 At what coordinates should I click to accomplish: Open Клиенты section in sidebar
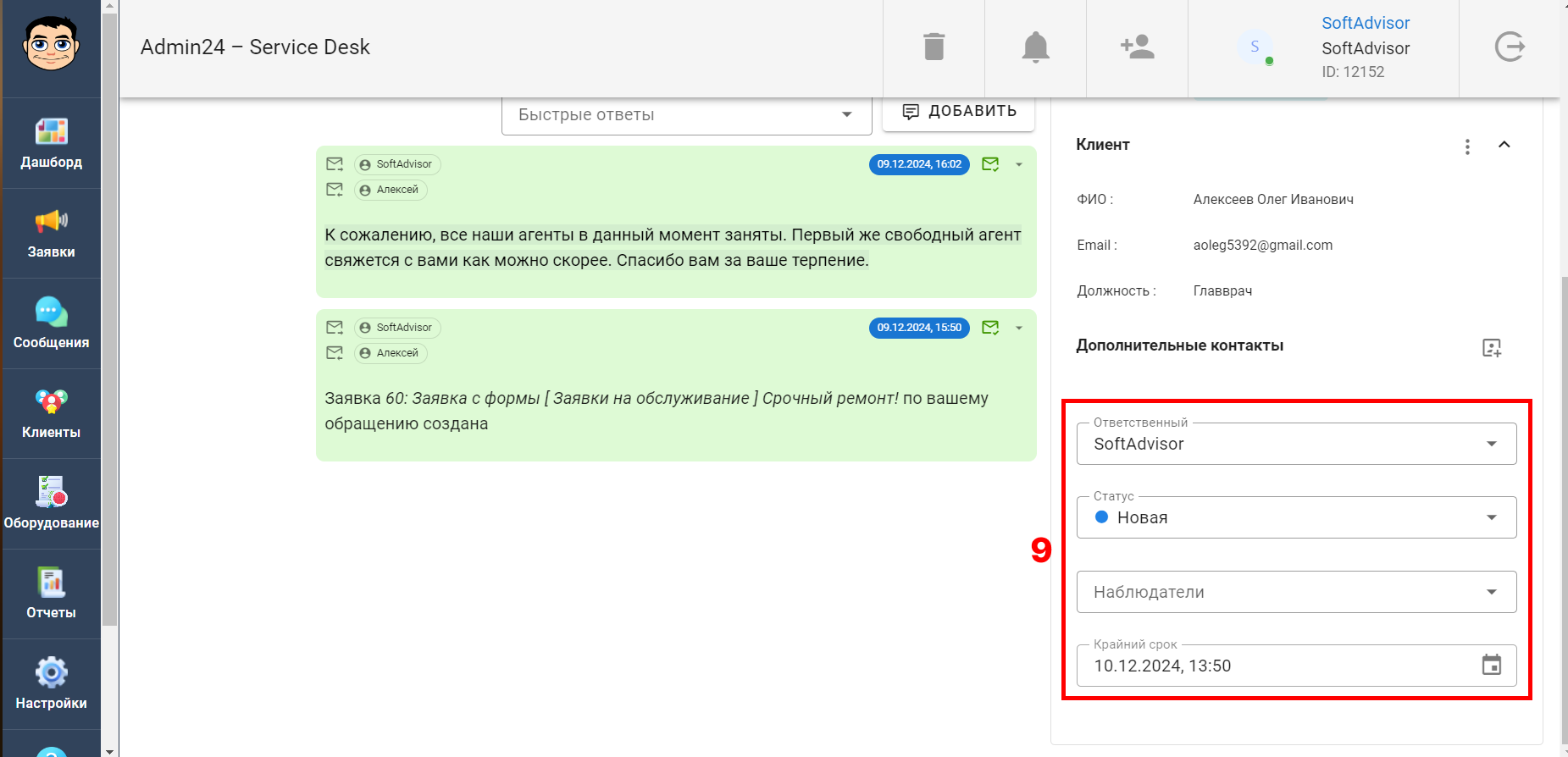coord(51,414)
